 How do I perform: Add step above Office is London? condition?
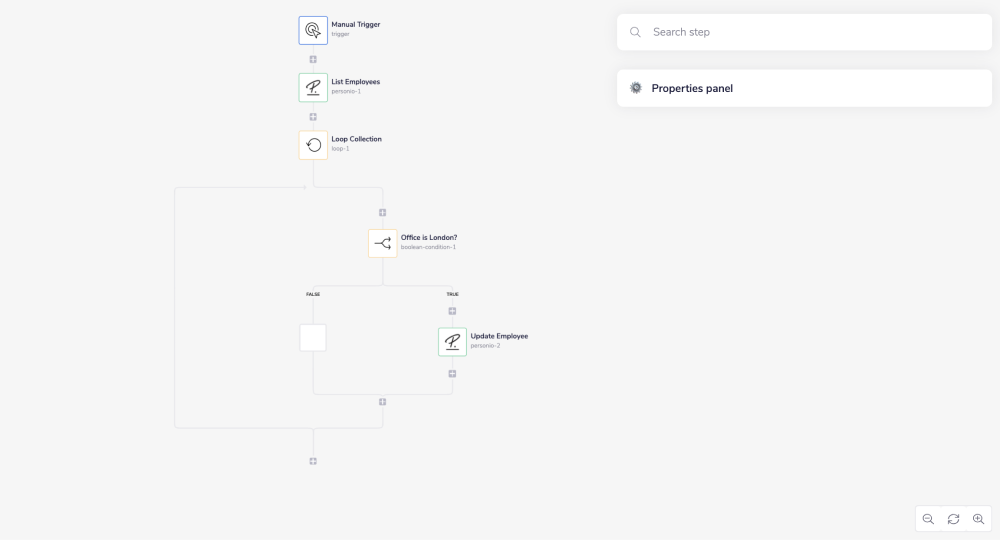[382, 212]
